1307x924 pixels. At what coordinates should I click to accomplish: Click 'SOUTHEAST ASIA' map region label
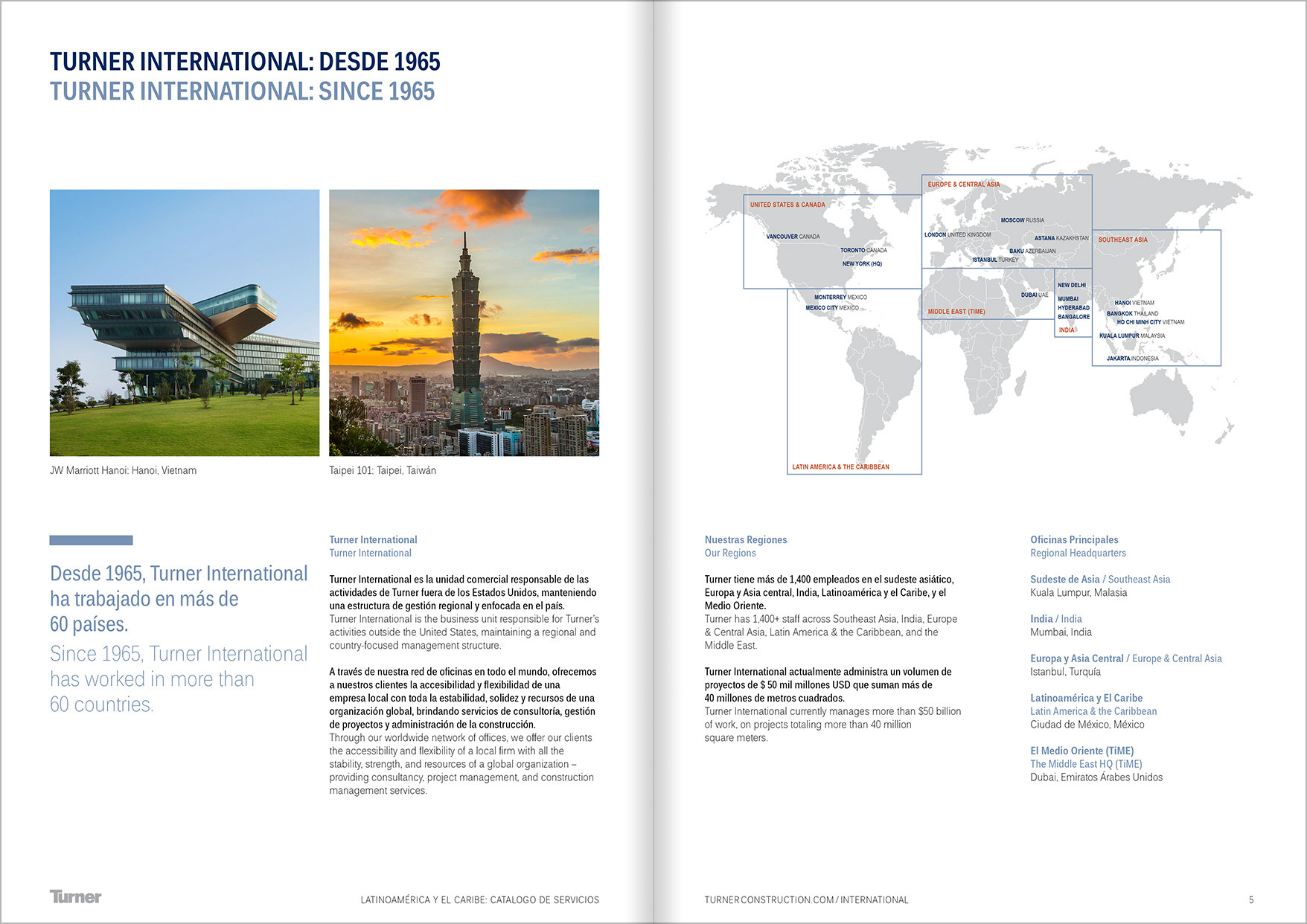(x=1122, y=240)
